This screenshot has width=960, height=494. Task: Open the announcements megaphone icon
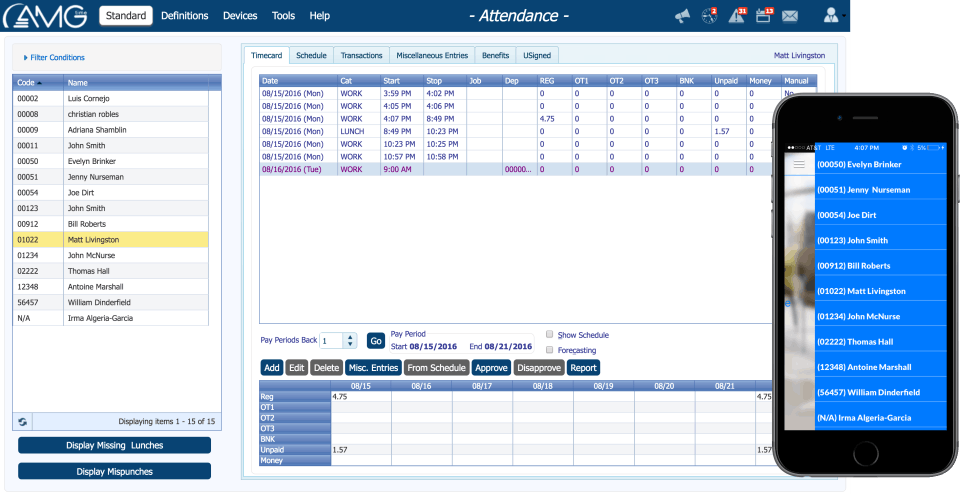pyautogui.click(x=683, y=16)
